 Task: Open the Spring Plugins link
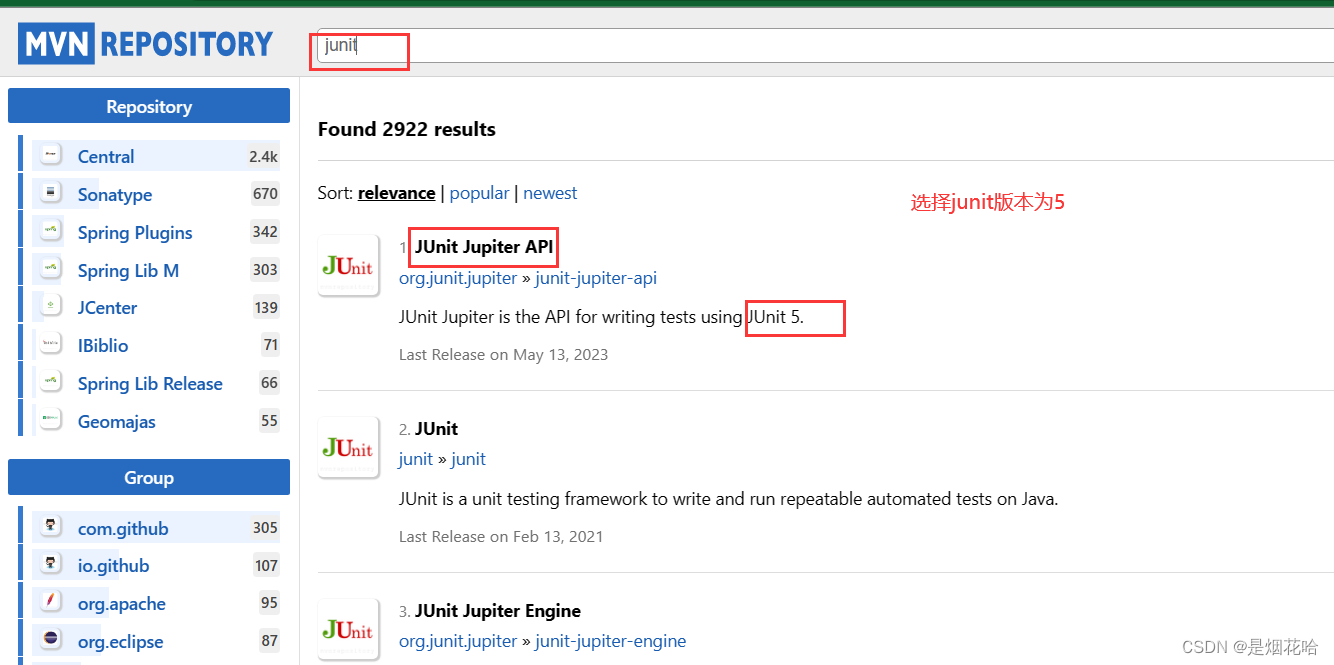135,232
